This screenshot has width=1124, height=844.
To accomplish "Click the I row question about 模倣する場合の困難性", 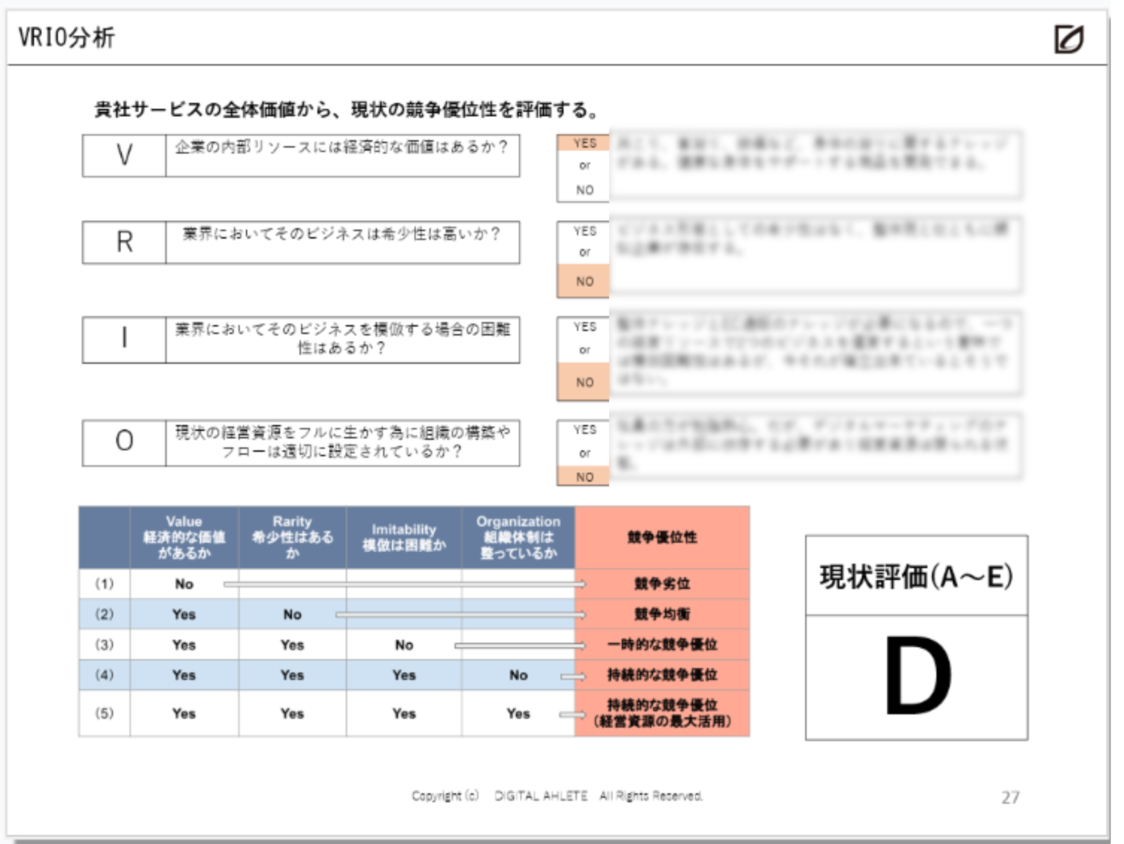I will click(343, 338).
